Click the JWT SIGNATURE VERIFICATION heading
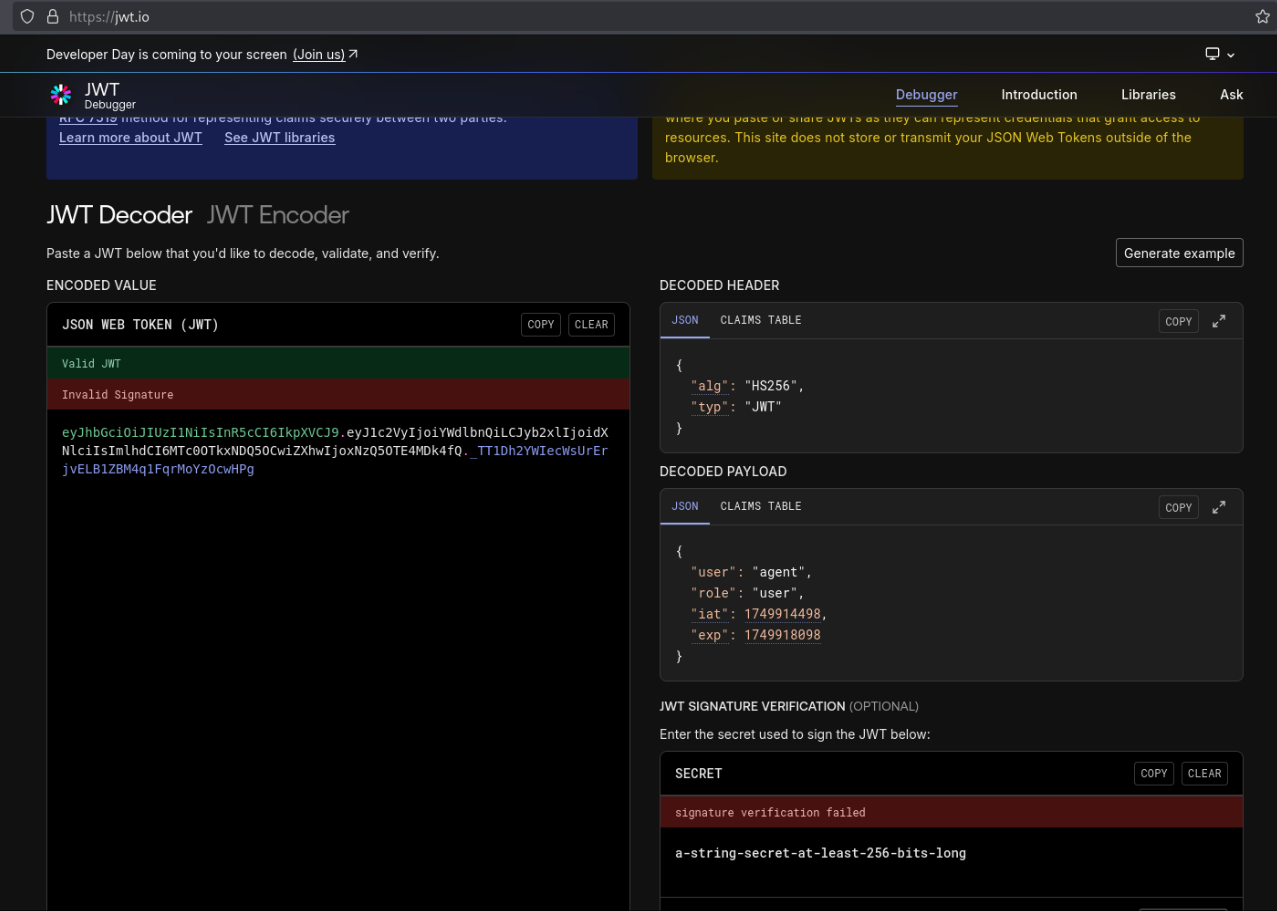Viewport: 1277px width, 911px height. pos(752,706)
